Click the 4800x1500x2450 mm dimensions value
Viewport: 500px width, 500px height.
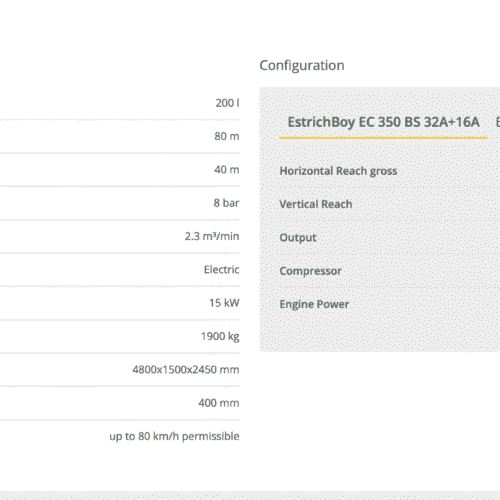click(x=186, y=370)
